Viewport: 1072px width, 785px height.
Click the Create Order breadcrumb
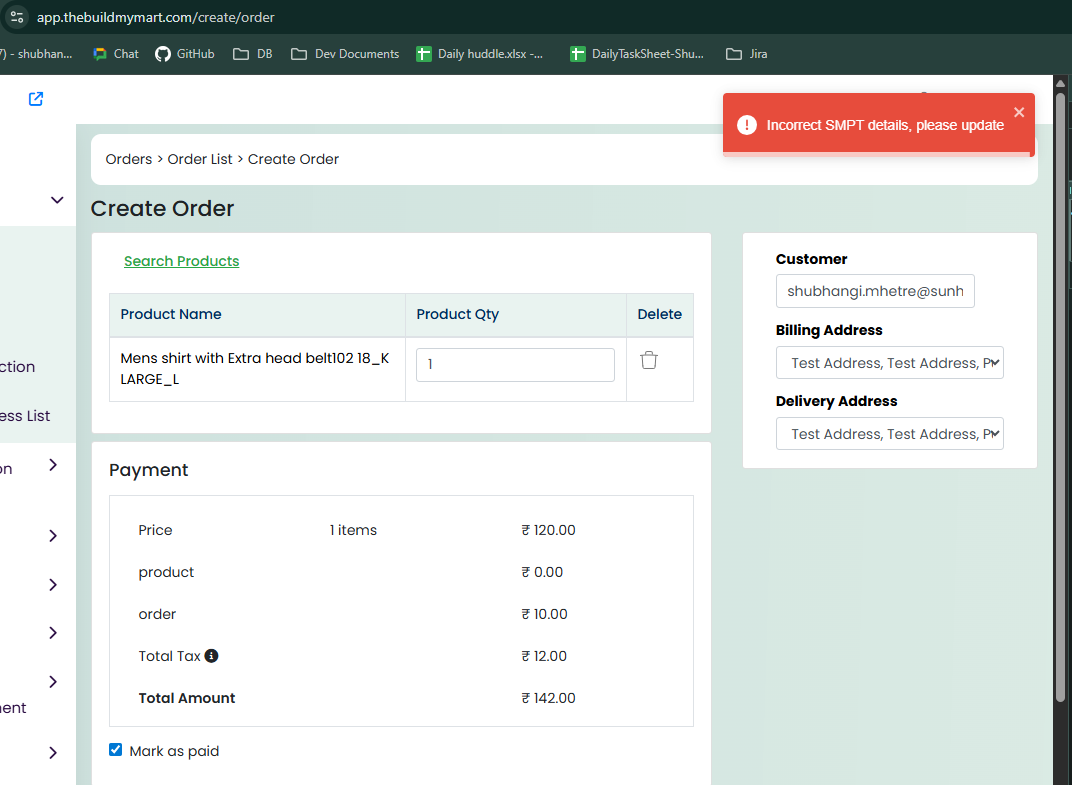[293, 159]
